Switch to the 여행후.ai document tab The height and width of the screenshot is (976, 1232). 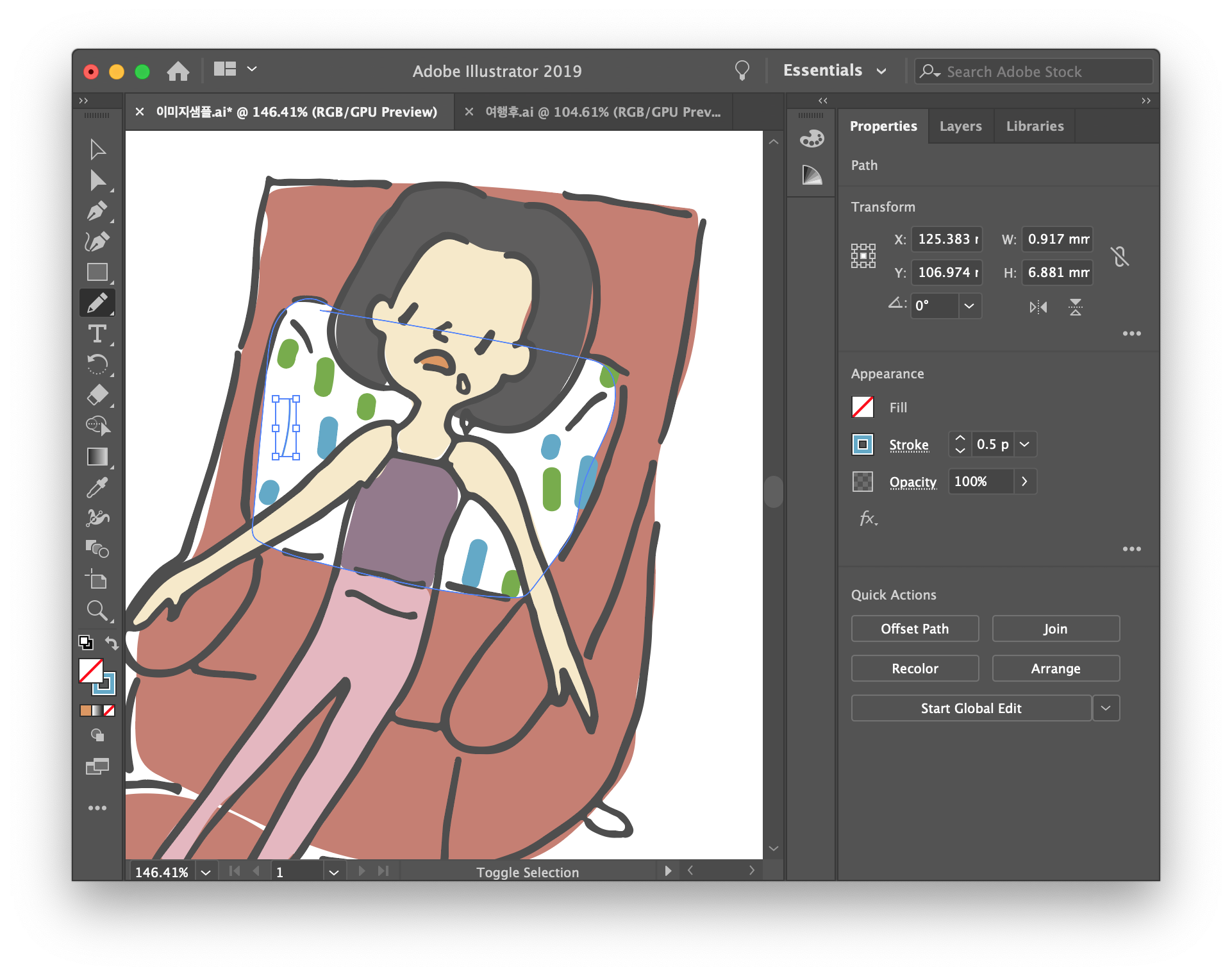[x=602, y=112]
